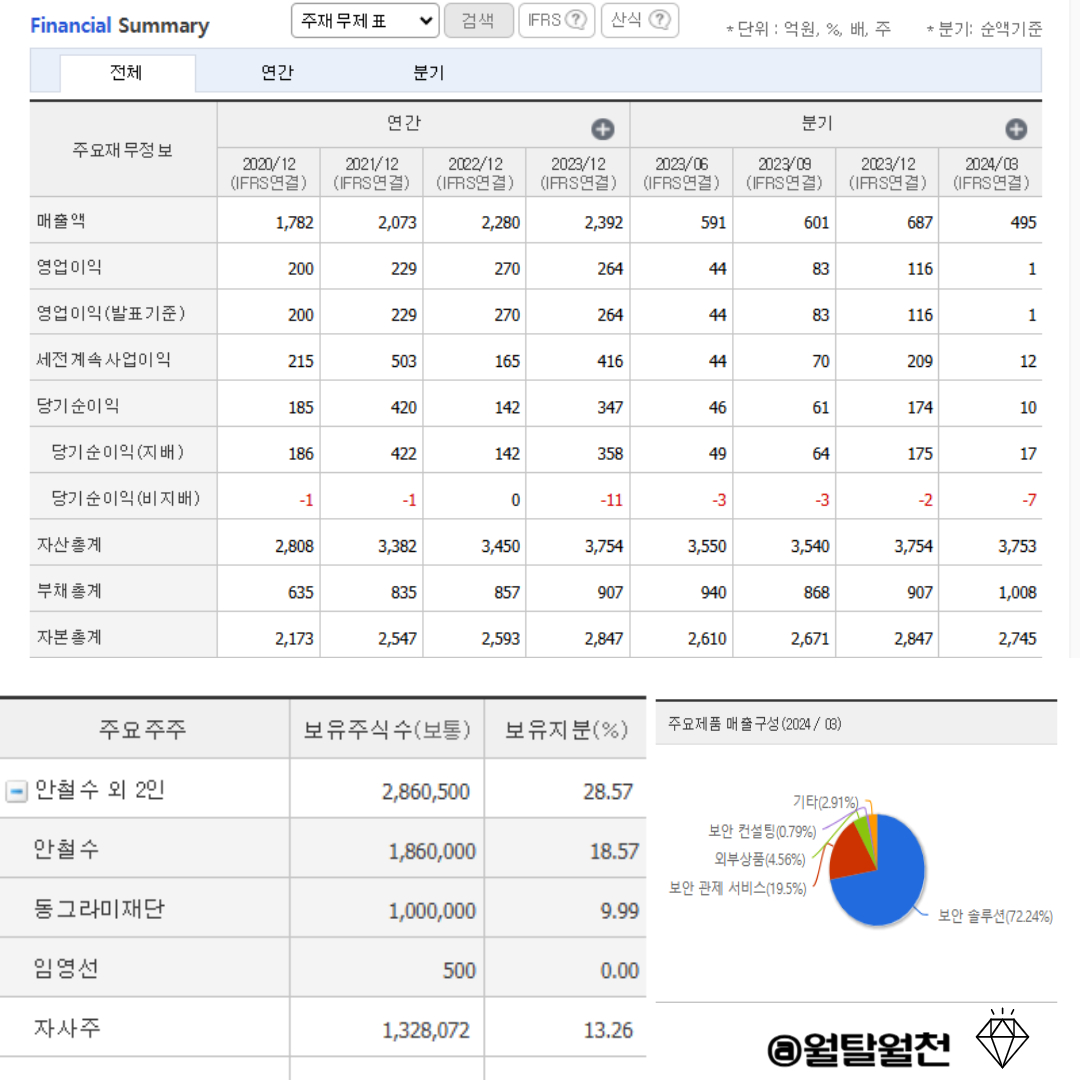Select the 전체 tab
1080x1080 pixels.
pyautogui.click(x=128, y=72)
